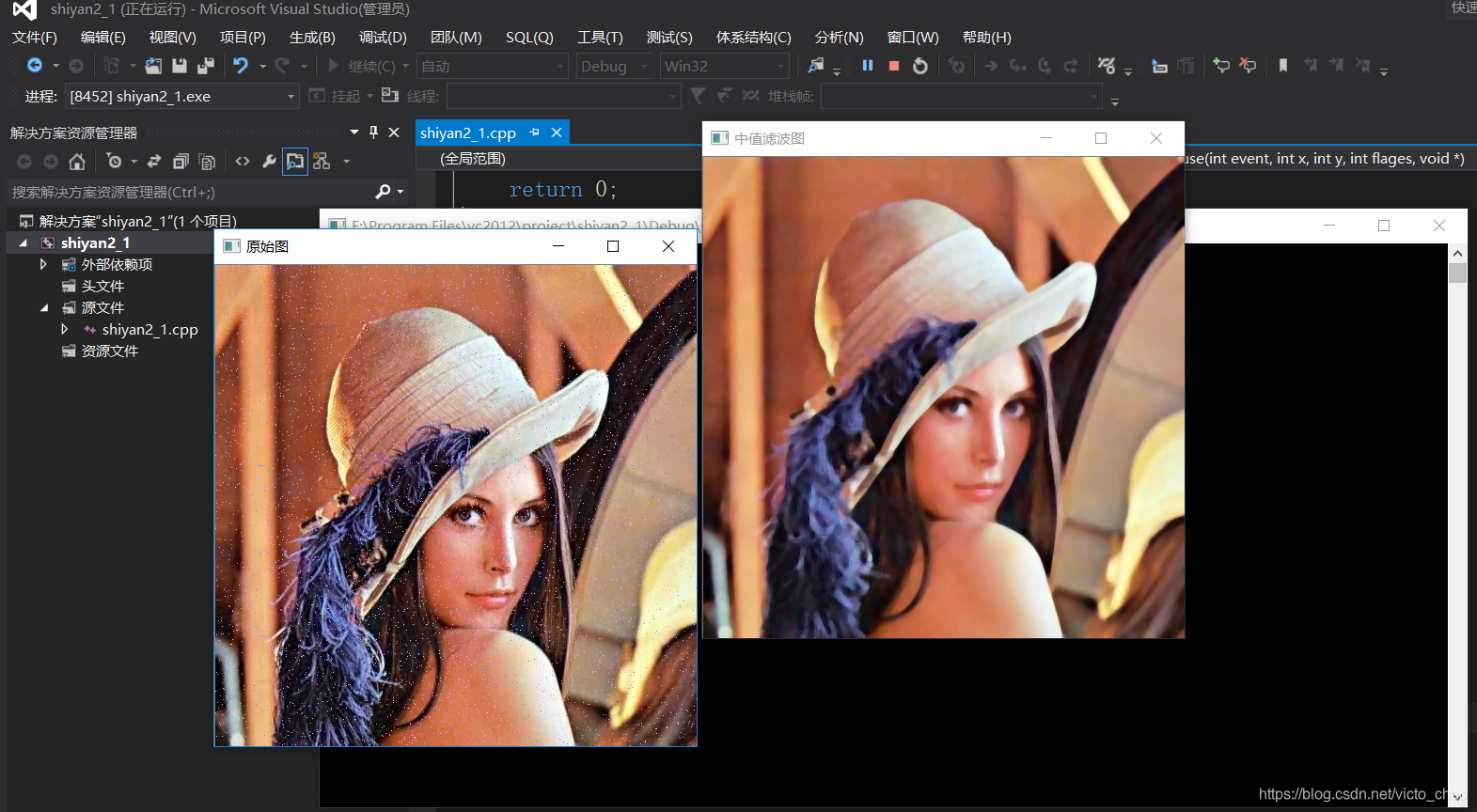Open Properties via wrench icon
The image size is (1477, 812).
269,162
